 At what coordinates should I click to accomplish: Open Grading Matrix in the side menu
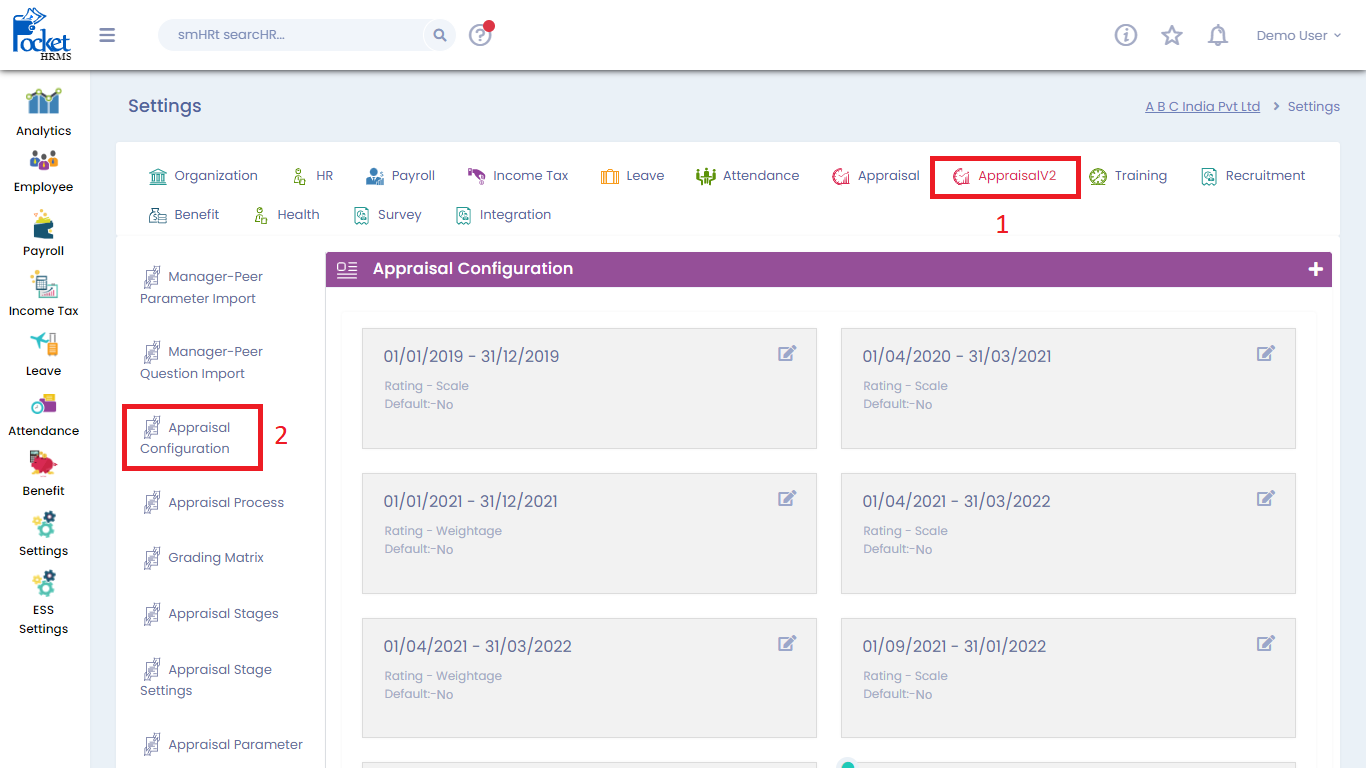click(215, 558)
